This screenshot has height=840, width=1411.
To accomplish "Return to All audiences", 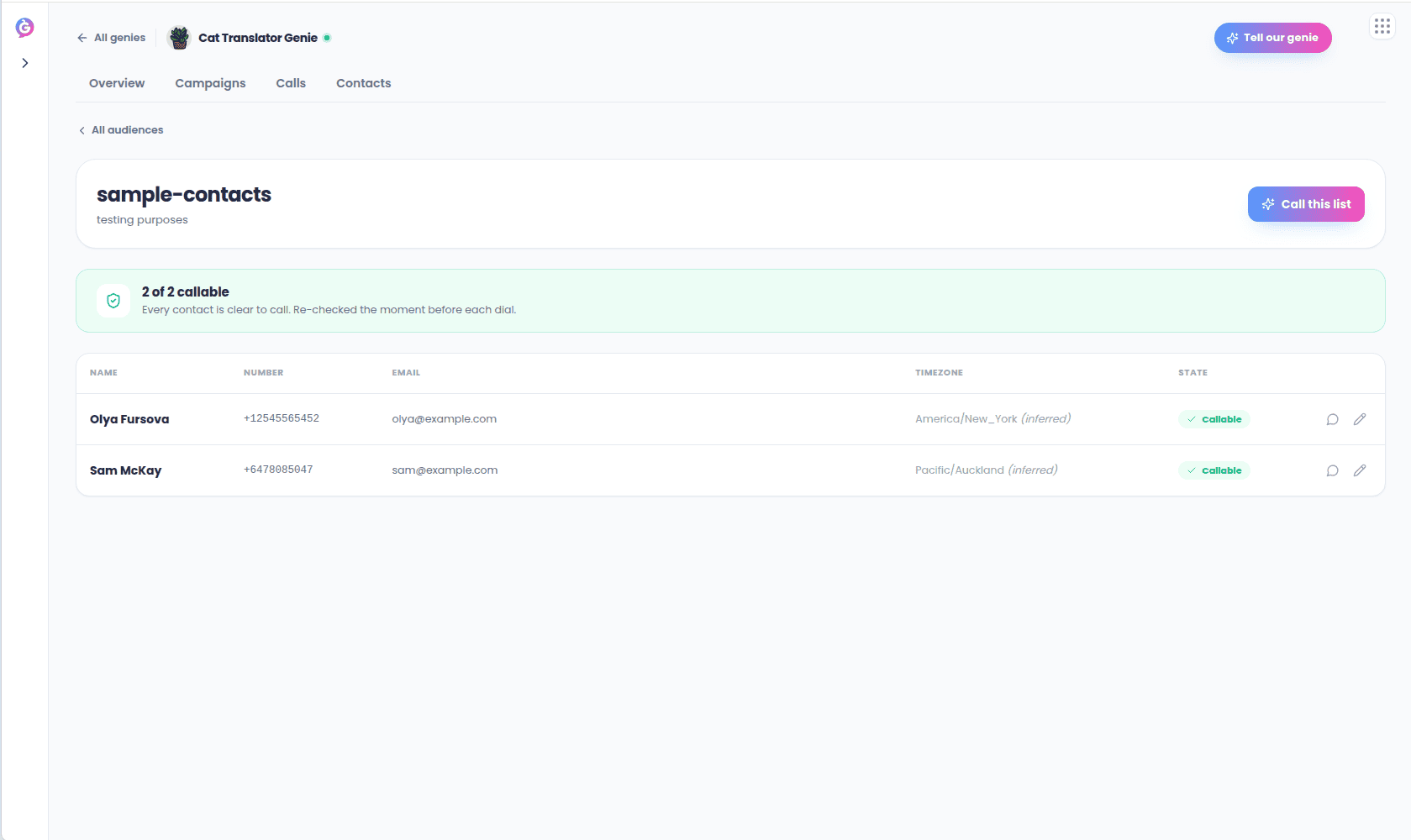I will click(x=121, y=130).
